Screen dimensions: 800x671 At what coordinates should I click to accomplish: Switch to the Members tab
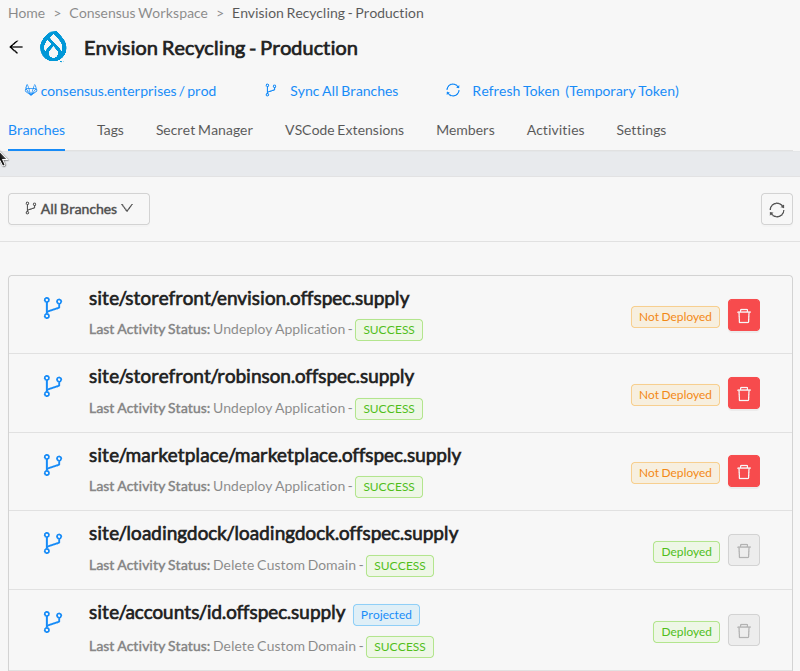(465, 131)
